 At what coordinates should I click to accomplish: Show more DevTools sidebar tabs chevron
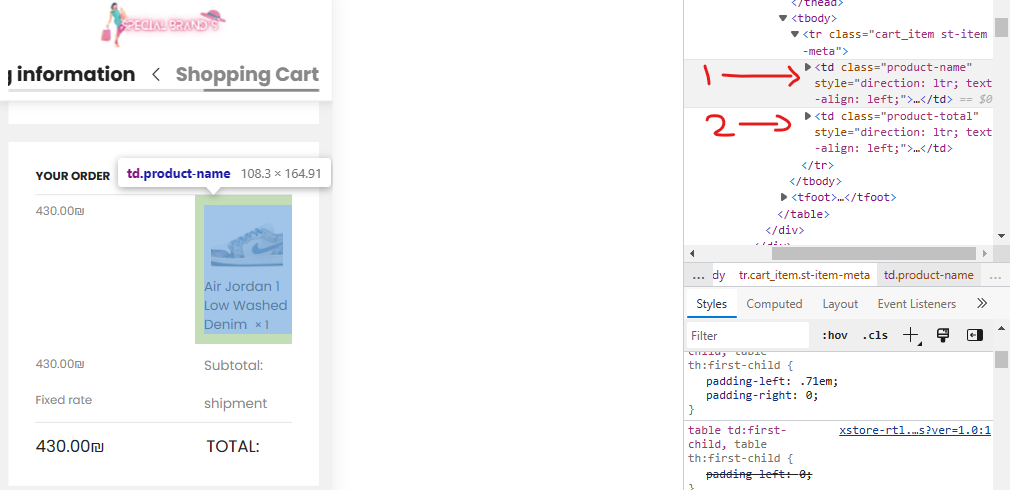982,303
